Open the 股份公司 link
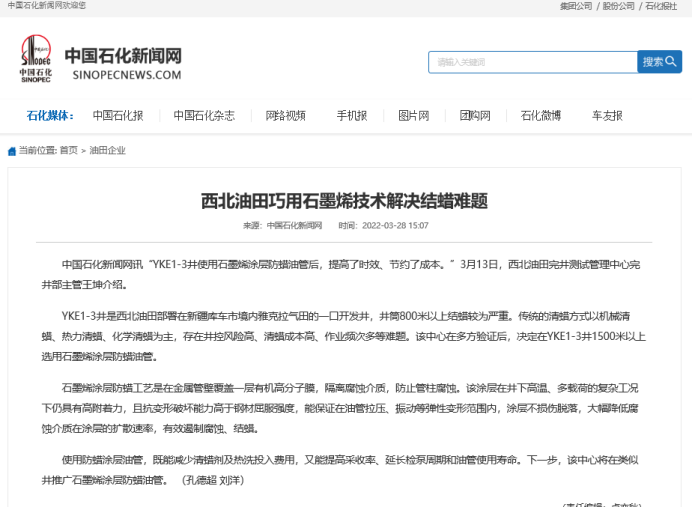Viewport: 692px width, 507px height. tap(618, 6)
